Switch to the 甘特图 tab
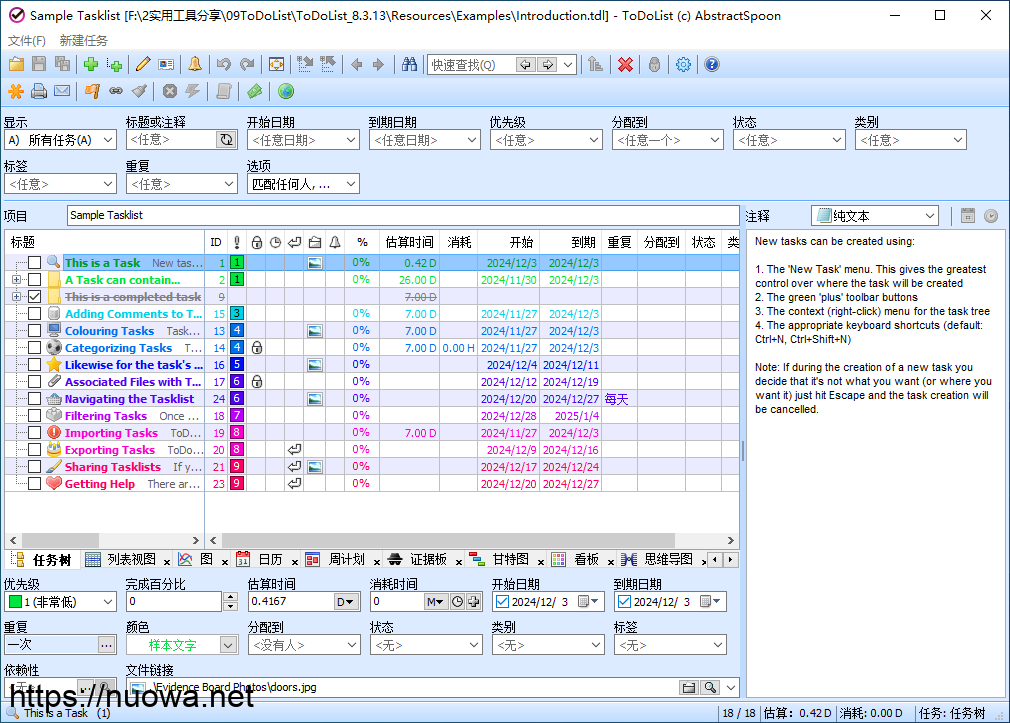1010x723 pixels. point(510,560)
